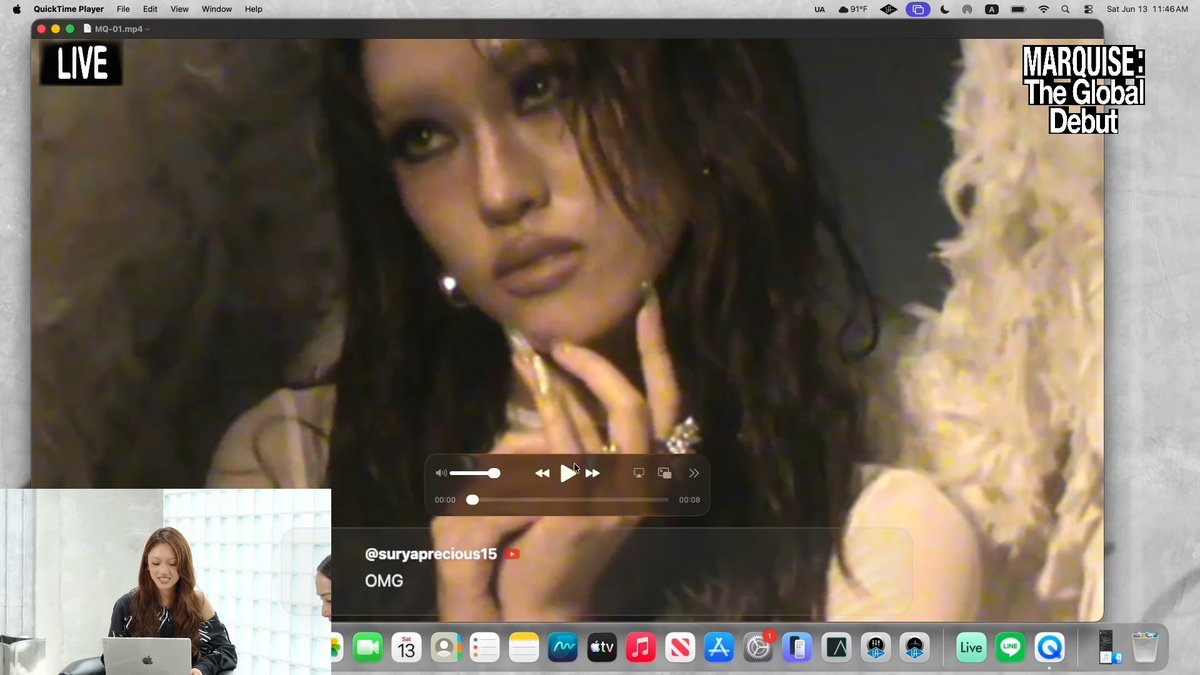The image size is (1200, 675).
Task: Open Spotlight search
Action: click(x=1066, y=9)
